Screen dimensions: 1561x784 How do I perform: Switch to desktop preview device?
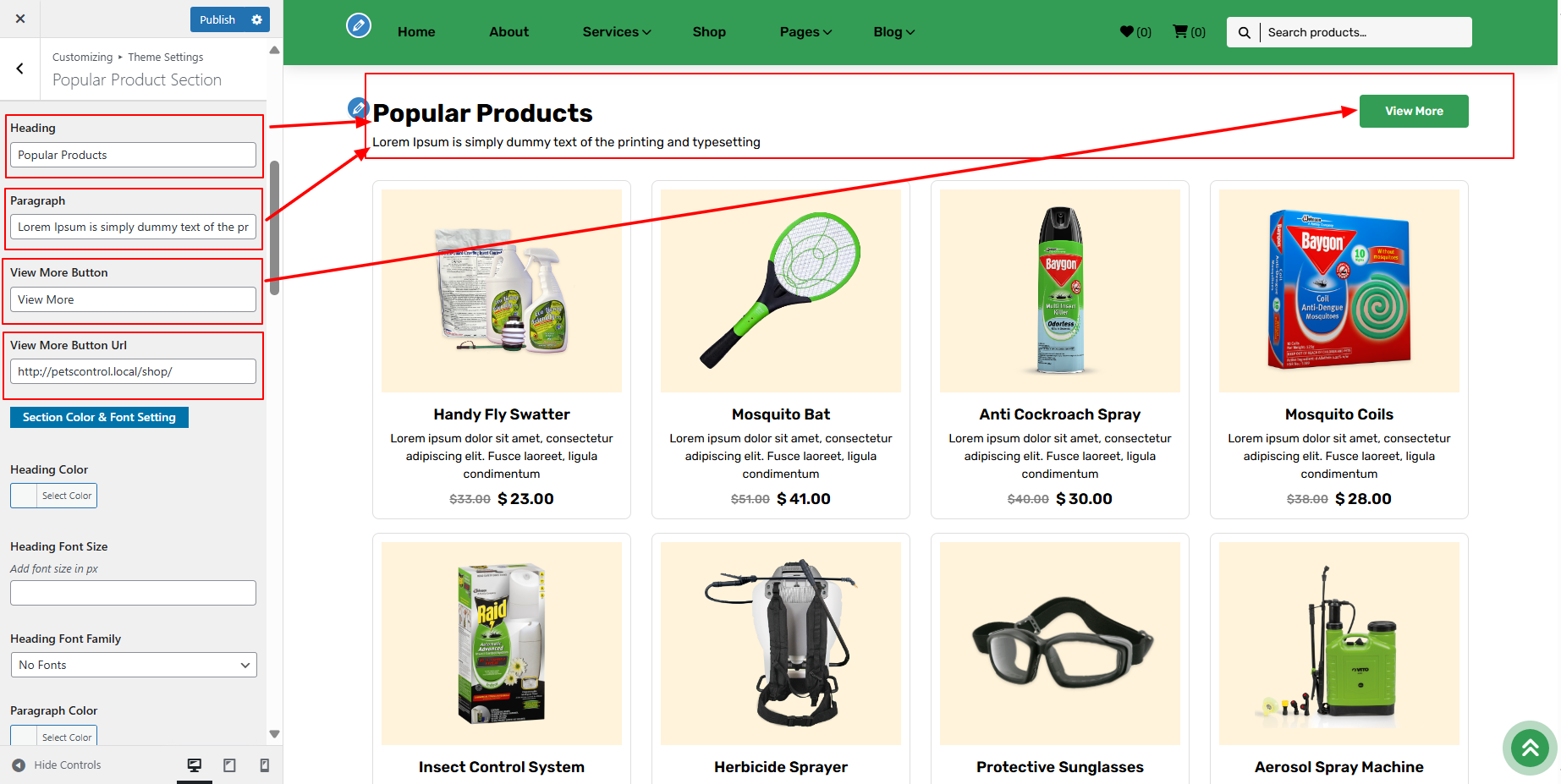pos(195,765)
